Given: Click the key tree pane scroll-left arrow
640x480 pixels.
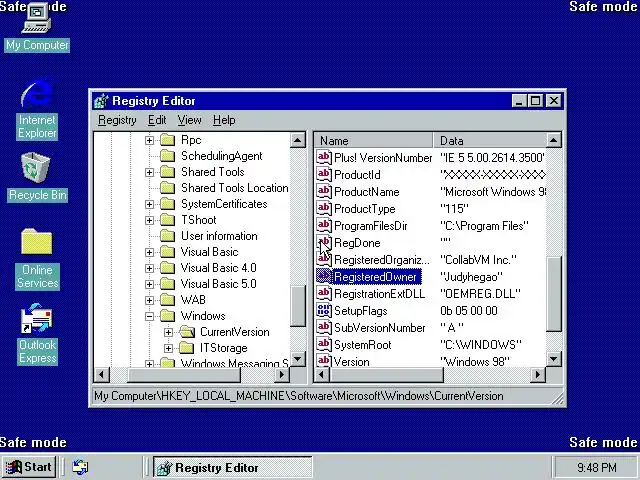Looking at the screenshot, I should coord(102,374).
